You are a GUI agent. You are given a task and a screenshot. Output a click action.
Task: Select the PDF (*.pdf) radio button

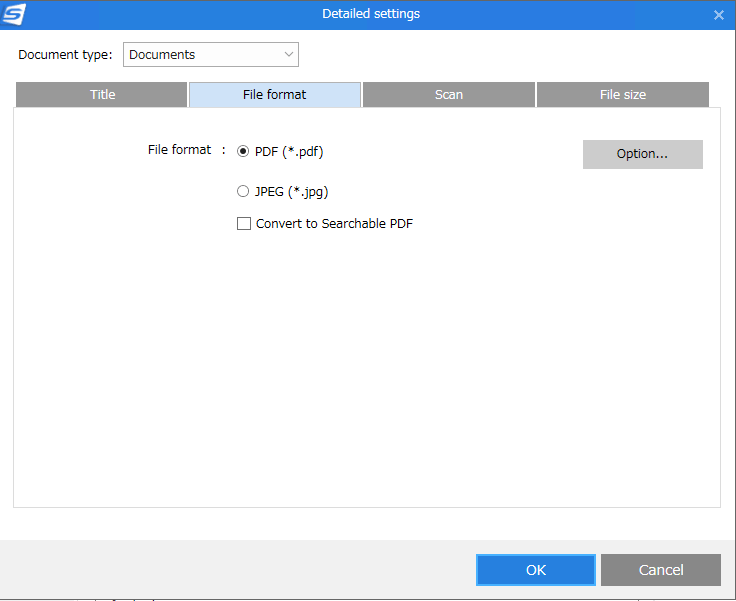pos(243,152)
